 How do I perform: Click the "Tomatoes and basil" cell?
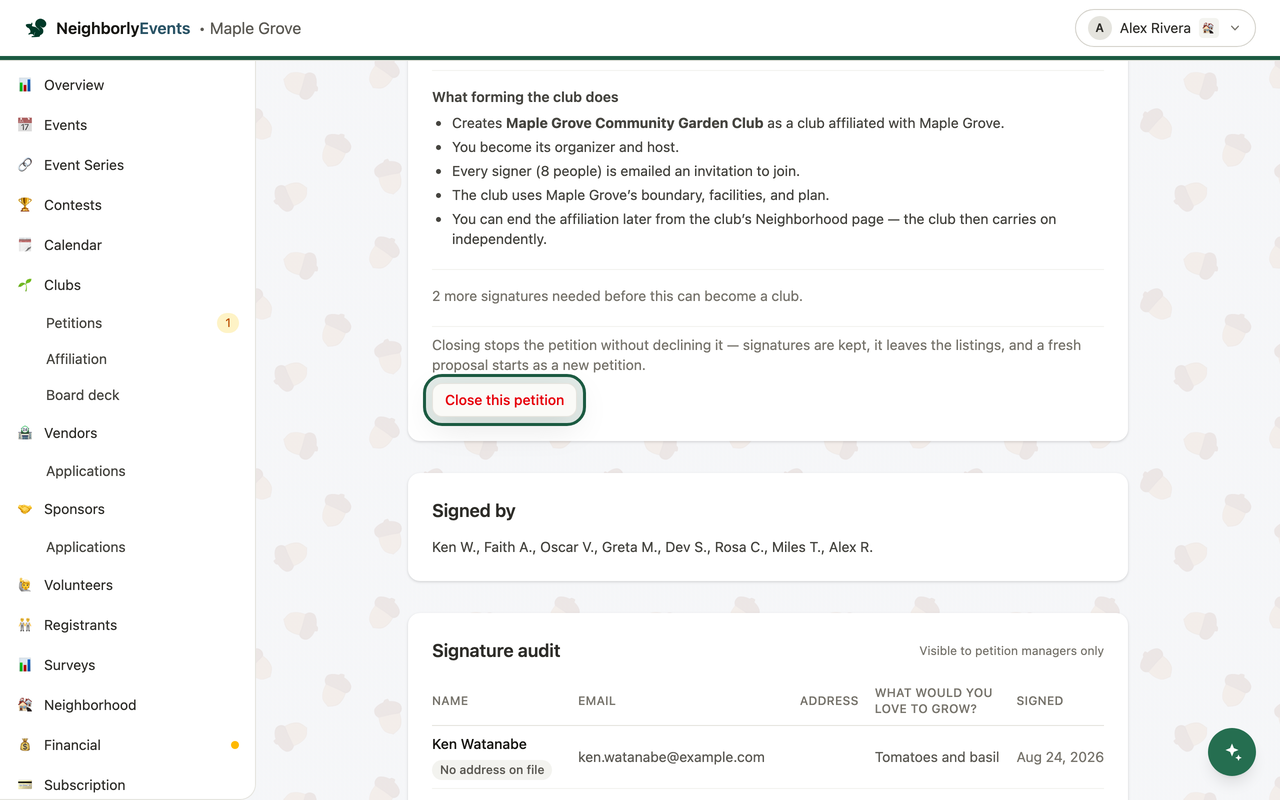pos(937,757)
